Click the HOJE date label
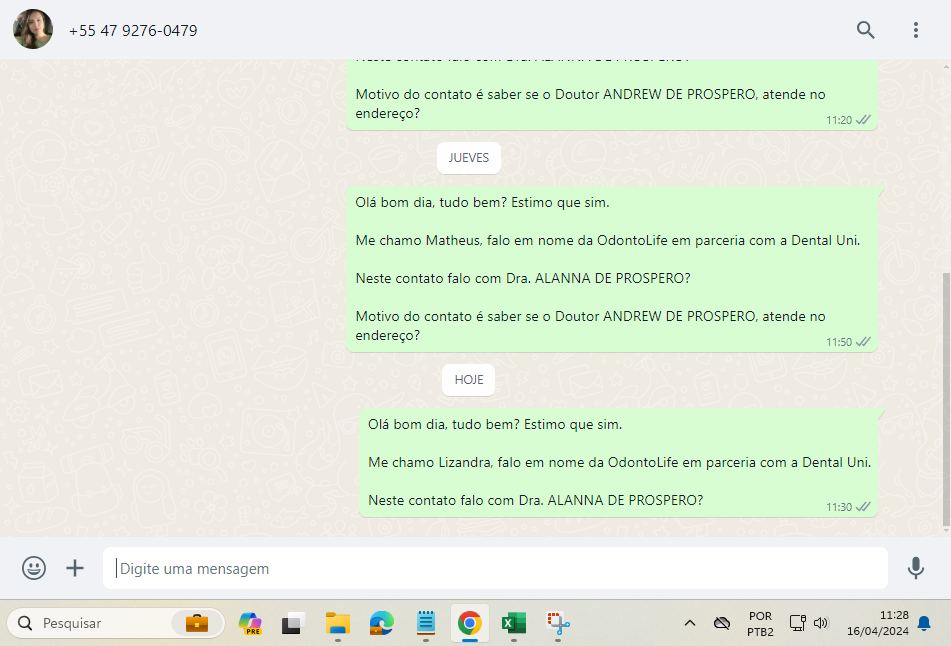The image size is (951, 646). 468,380
